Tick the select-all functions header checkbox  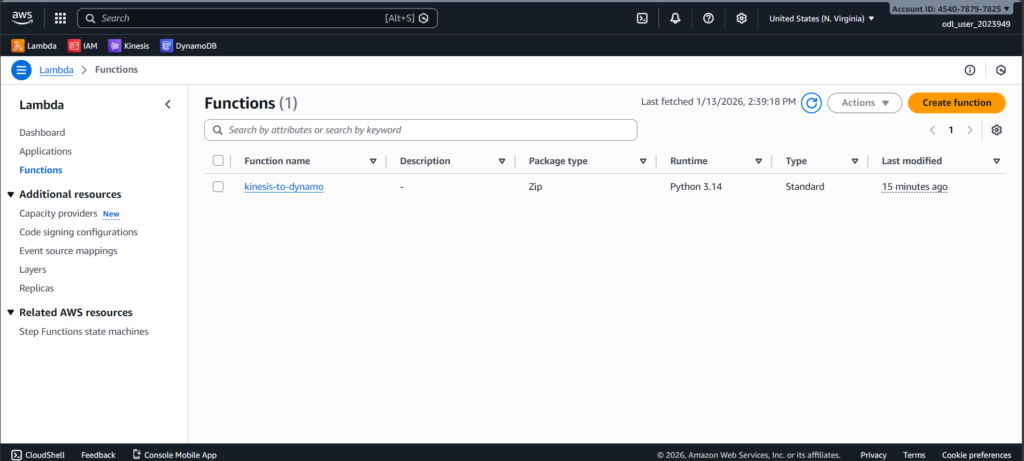point(218,161)
